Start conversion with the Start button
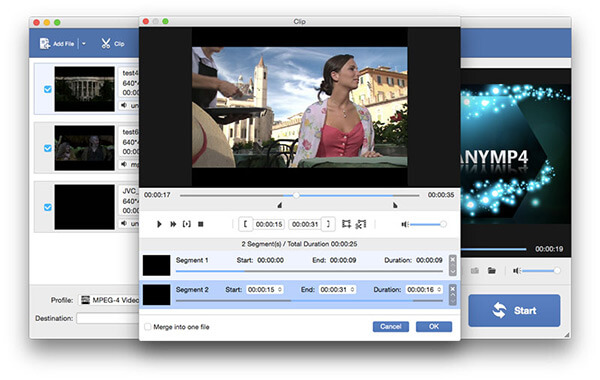This screenshot has width=600, height=380. (x=514, y=310)
